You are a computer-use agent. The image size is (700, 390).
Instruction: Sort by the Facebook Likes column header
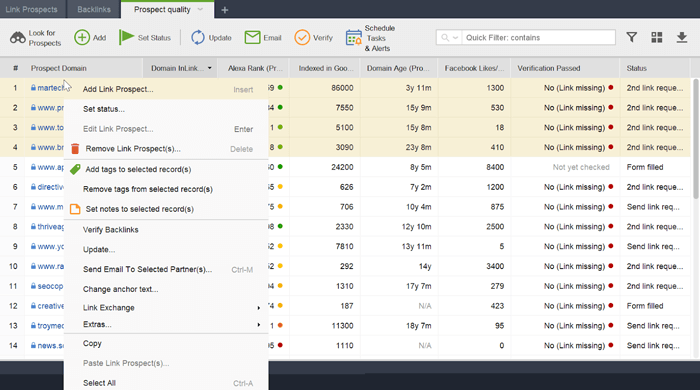pyautogui.click(x=474, y=68)
